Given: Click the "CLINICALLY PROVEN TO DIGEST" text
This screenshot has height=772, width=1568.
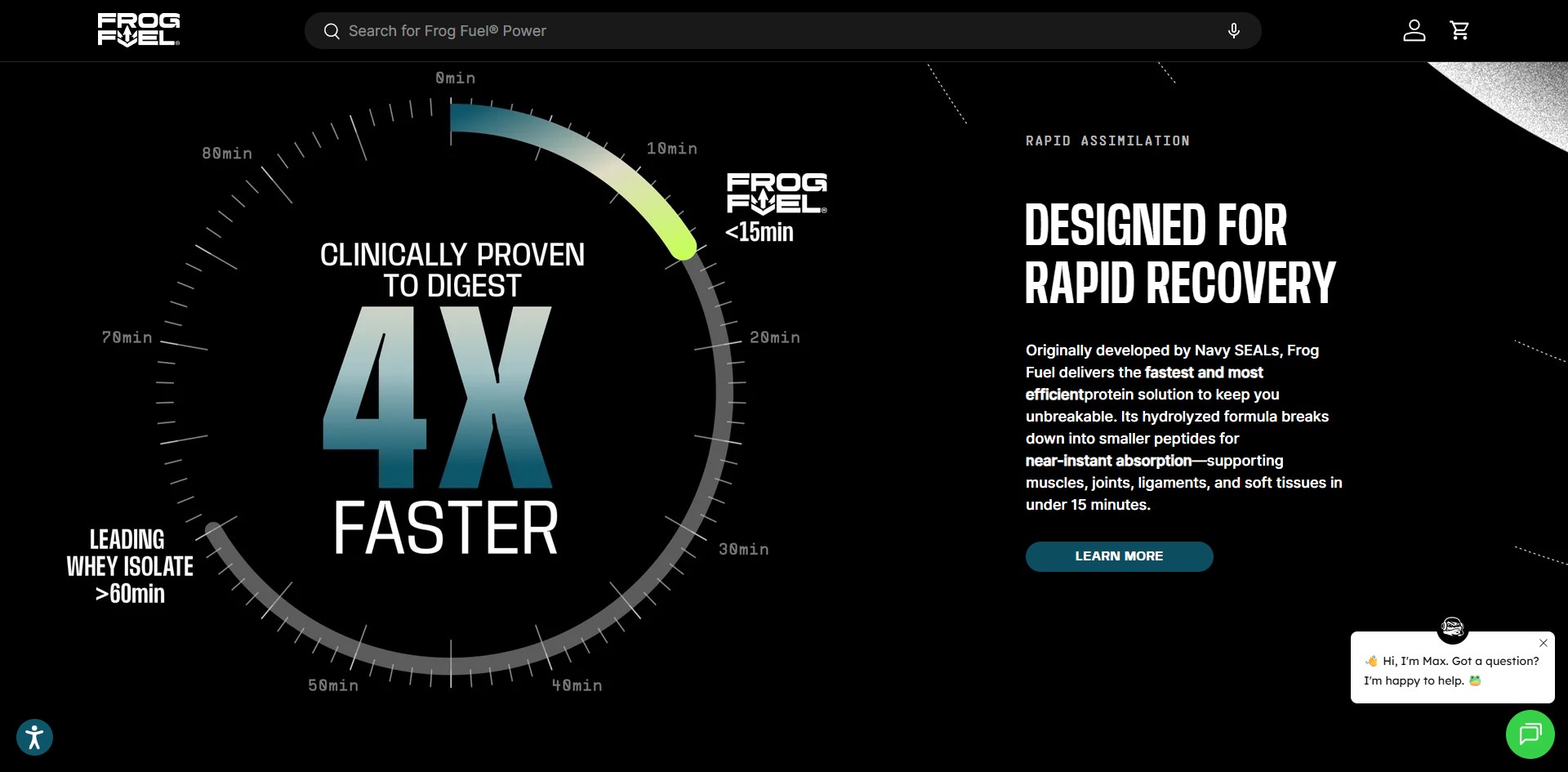Looking at the screenshot, I should 452,270.
